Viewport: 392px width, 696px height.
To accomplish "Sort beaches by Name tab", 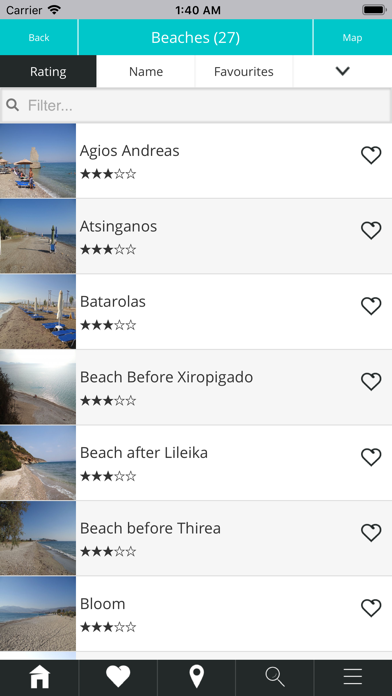I will [146, 71].
